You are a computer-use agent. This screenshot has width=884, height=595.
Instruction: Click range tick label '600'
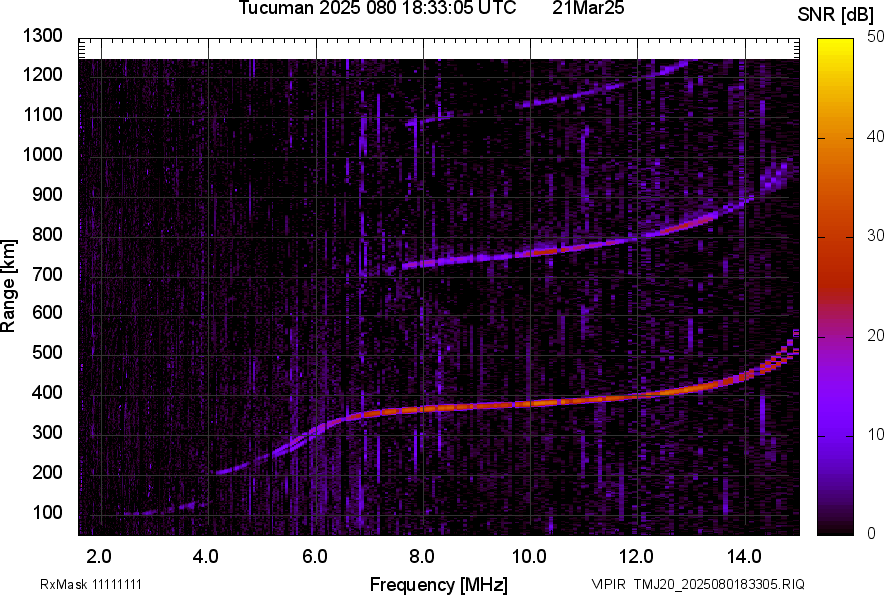[x=47, y=312]
